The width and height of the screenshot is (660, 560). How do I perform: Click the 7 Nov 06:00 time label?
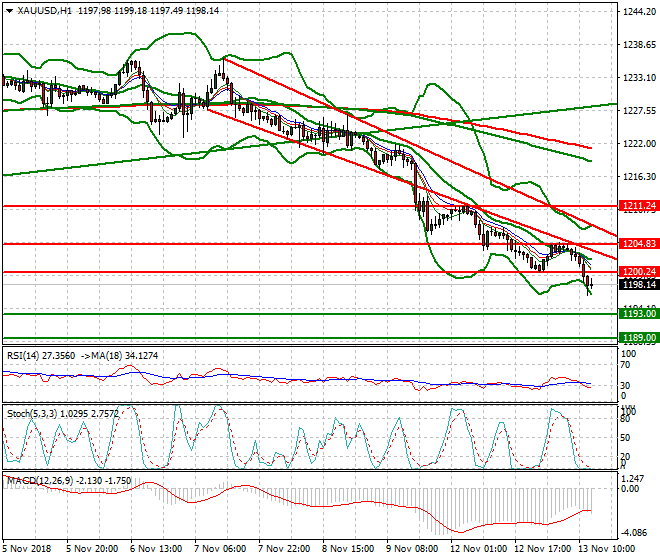coord(220,549)
